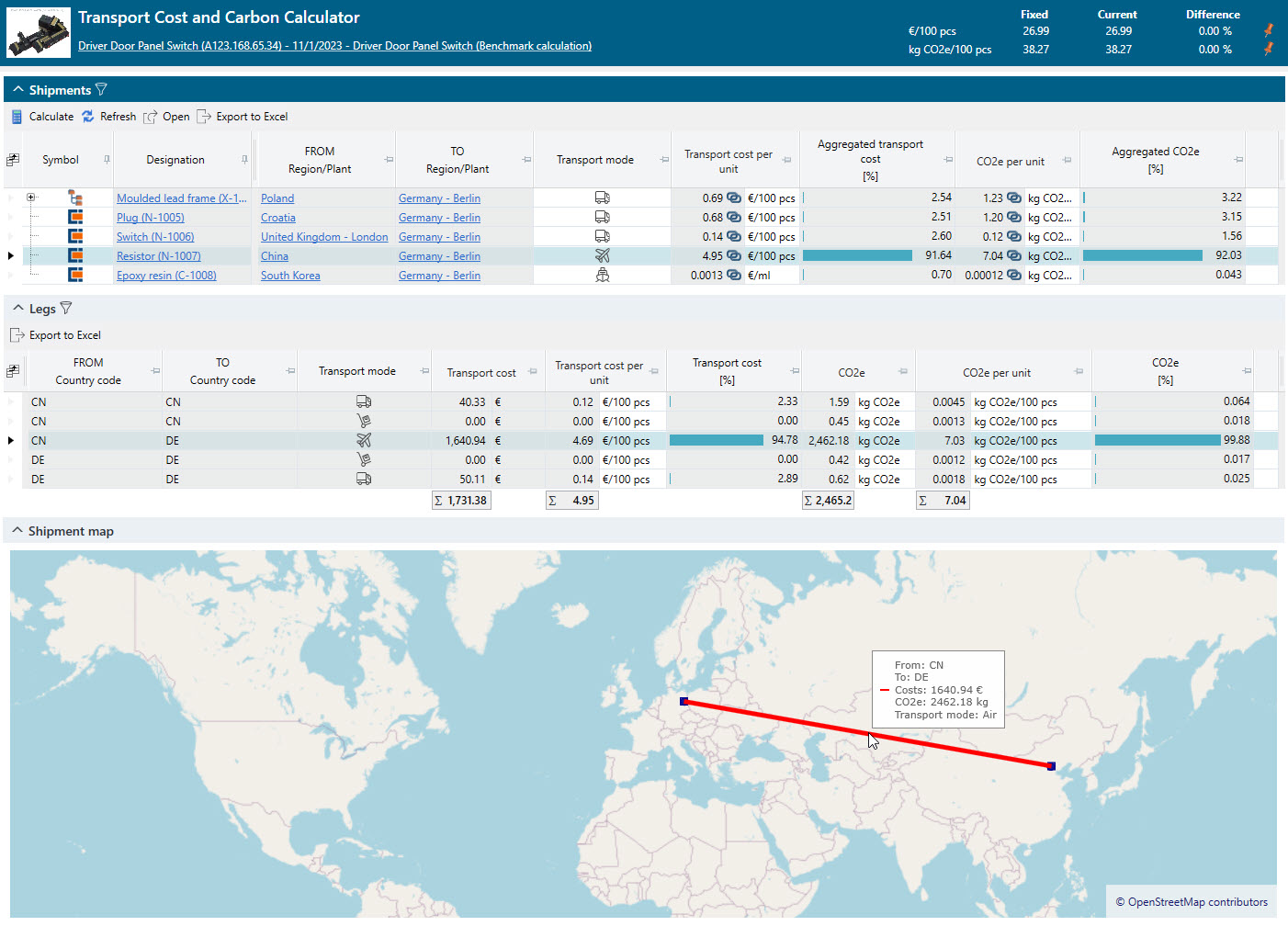Expand the Moulded lead frame tree node

[x=30, y=198]
